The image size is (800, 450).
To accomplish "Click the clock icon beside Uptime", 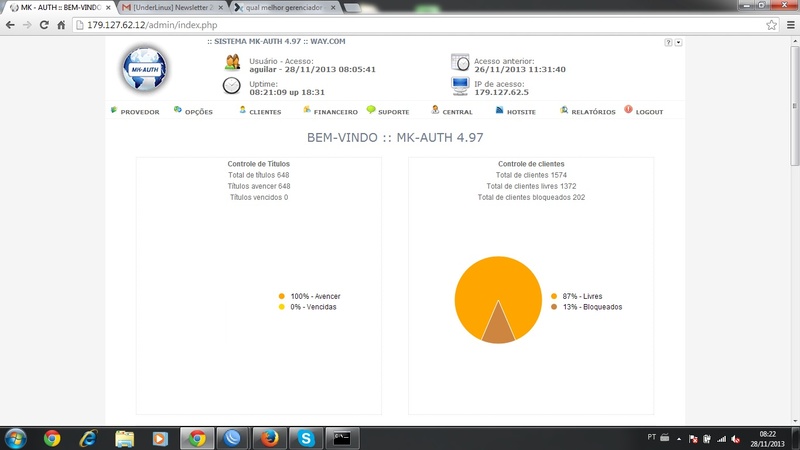I will pyautogui.click(x=231, y=85).
